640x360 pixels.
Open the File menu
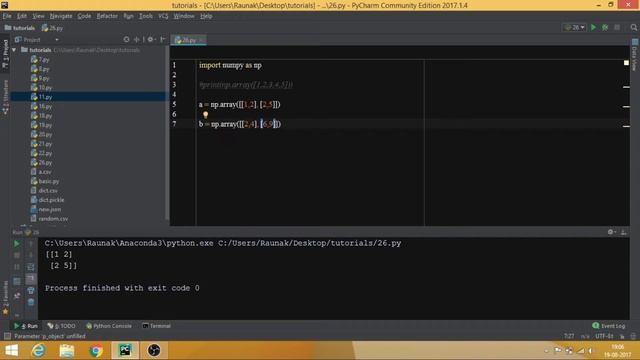7,16
